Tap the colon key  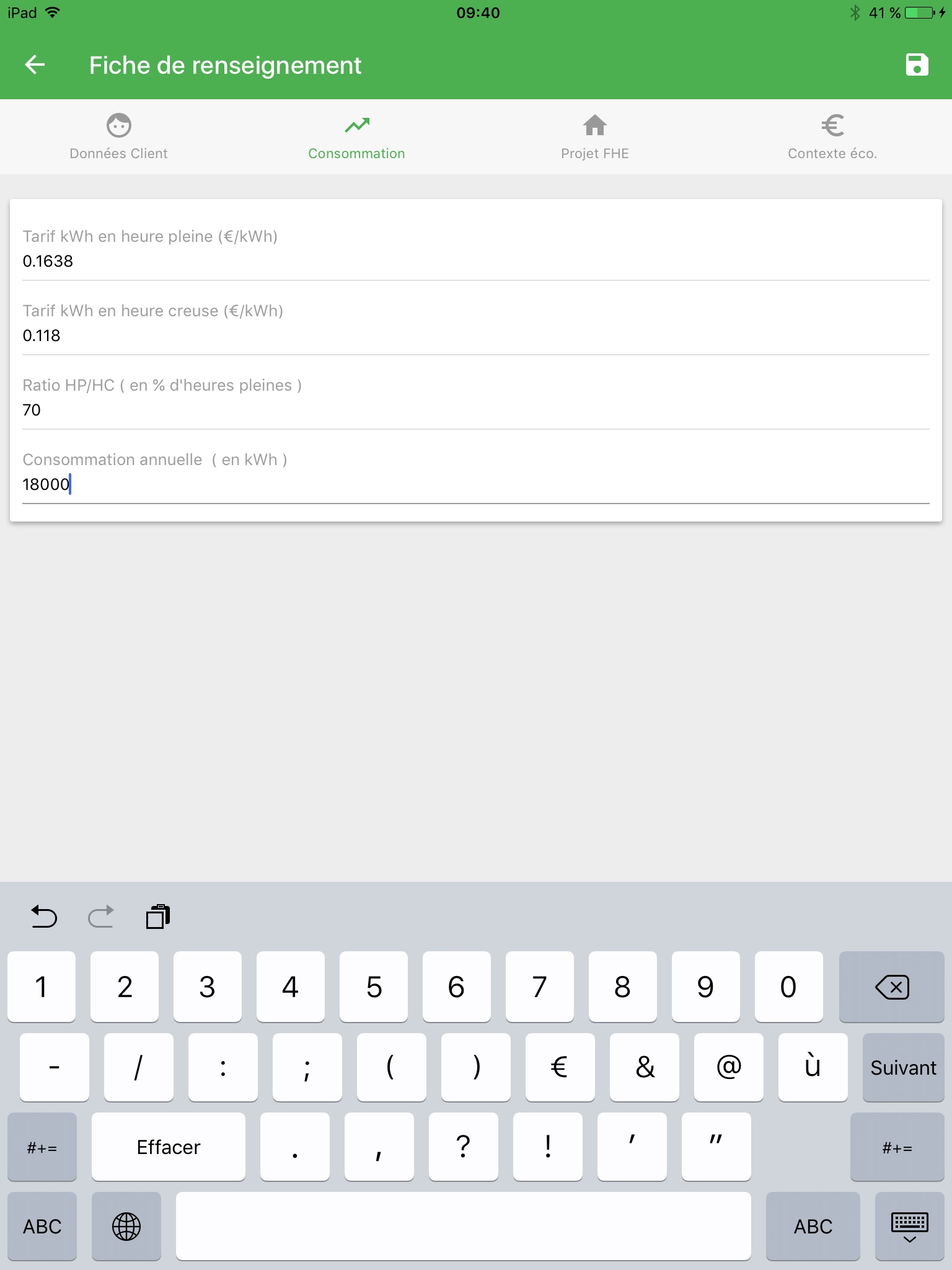(223, 1067)
